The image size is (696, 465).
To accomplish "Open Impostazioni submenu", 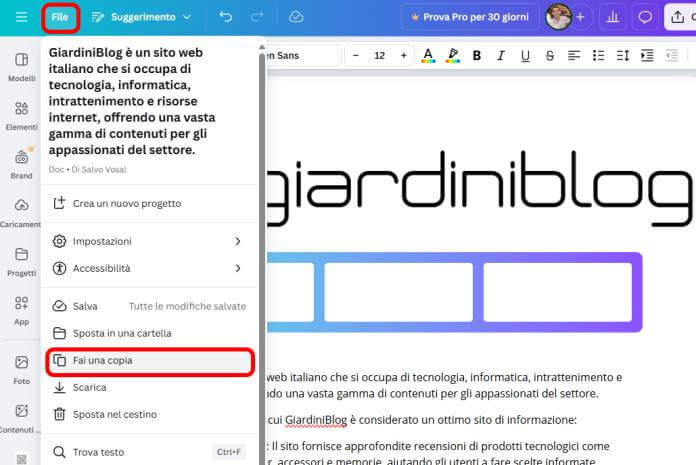I will click(150, 241).
